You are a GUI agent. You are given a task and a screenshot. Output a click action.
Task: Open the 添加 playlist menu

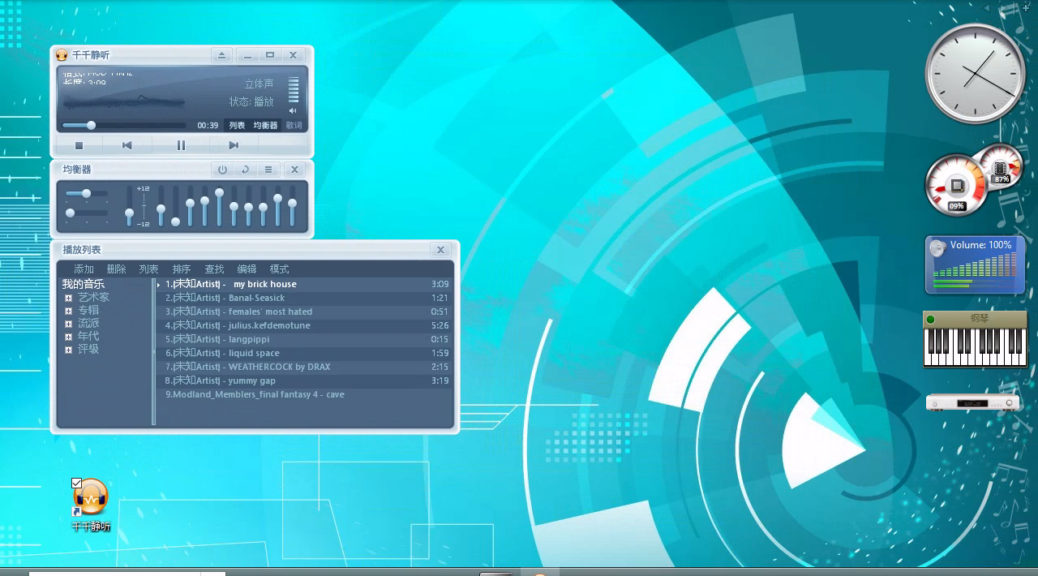click(x=83, y=269)
